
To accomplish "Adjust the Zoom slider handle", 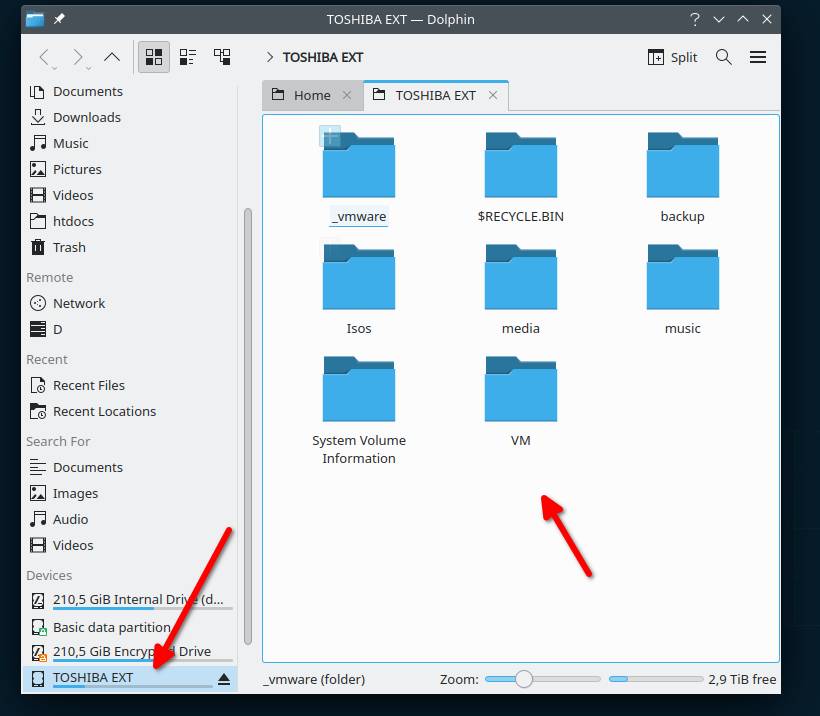I will click(x=523, y=679).
